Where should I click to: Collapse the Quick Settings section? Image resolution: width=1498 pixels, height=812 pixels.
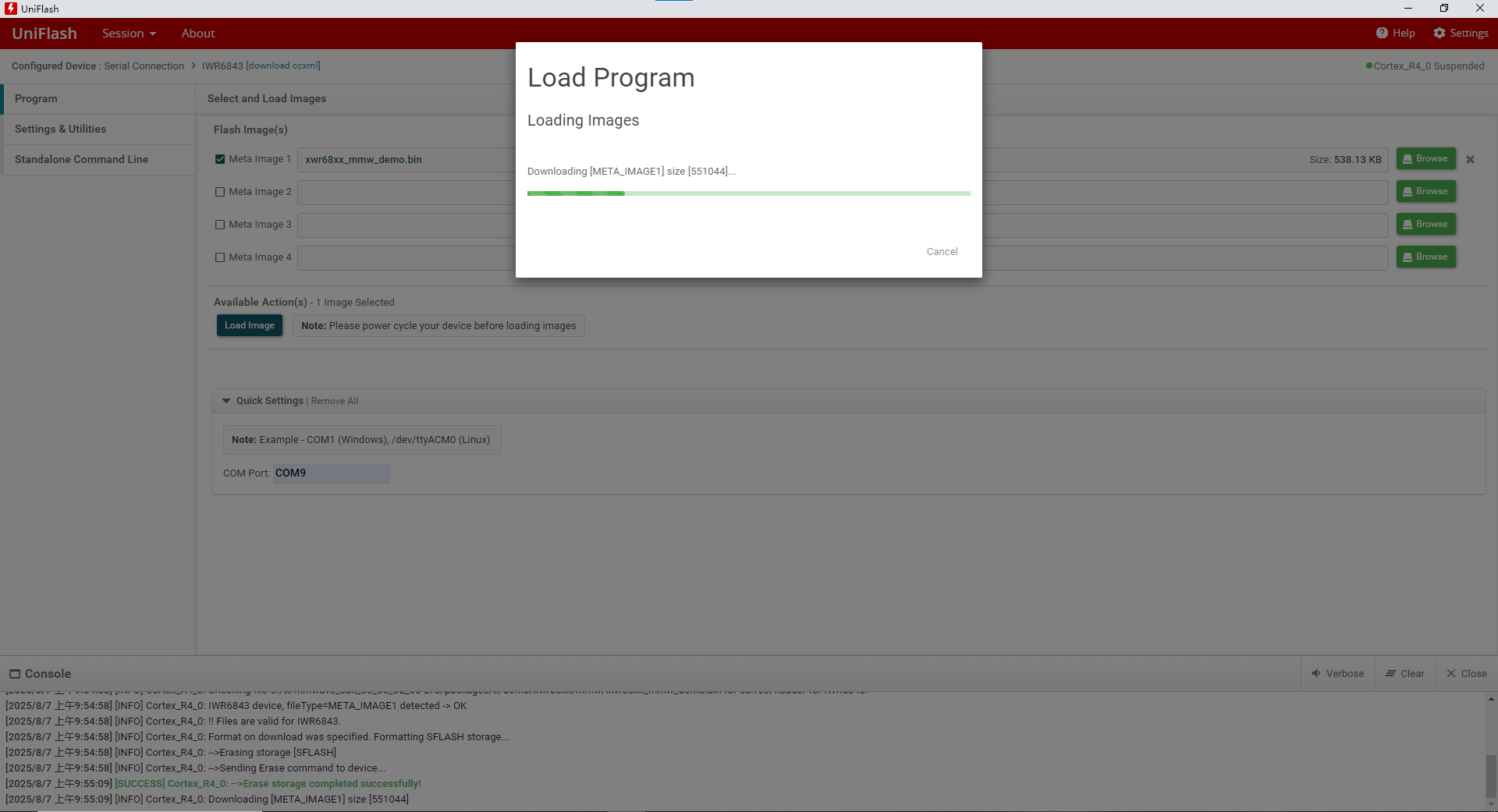pyautogui.click(x=226, y=401)
